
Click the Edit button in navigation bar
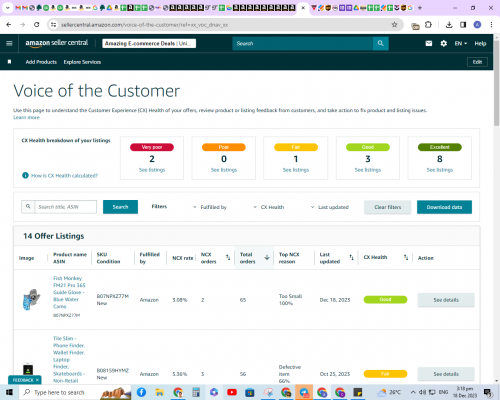click(477, 62)
